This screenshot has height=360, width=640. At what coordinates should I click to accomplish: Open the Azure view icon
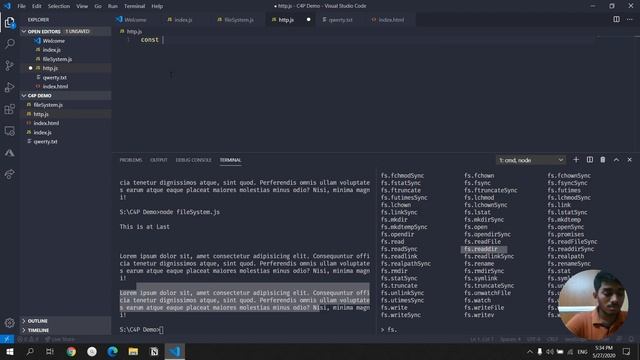(9, 153)
